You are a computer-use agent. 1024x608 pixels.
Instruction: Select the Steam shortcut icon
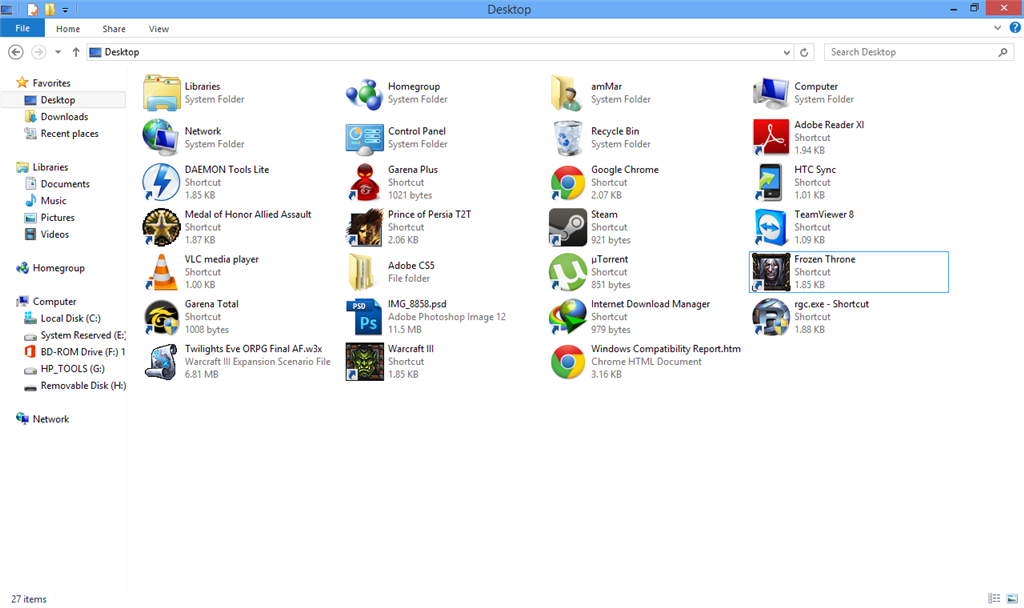tap(568, 227)
